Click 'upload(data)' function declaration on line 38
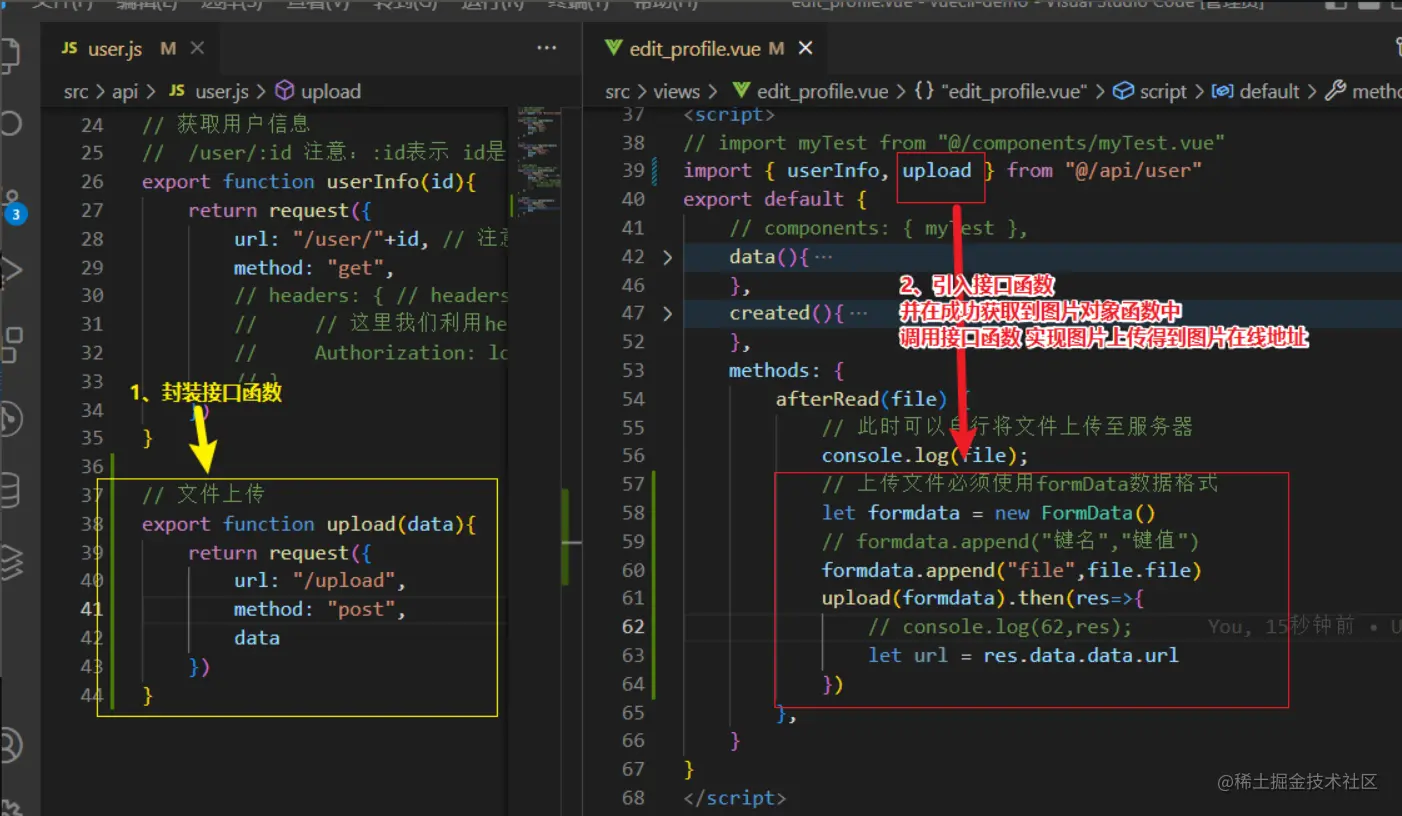This screenshot has height=816, width=1402. [396, 524]
